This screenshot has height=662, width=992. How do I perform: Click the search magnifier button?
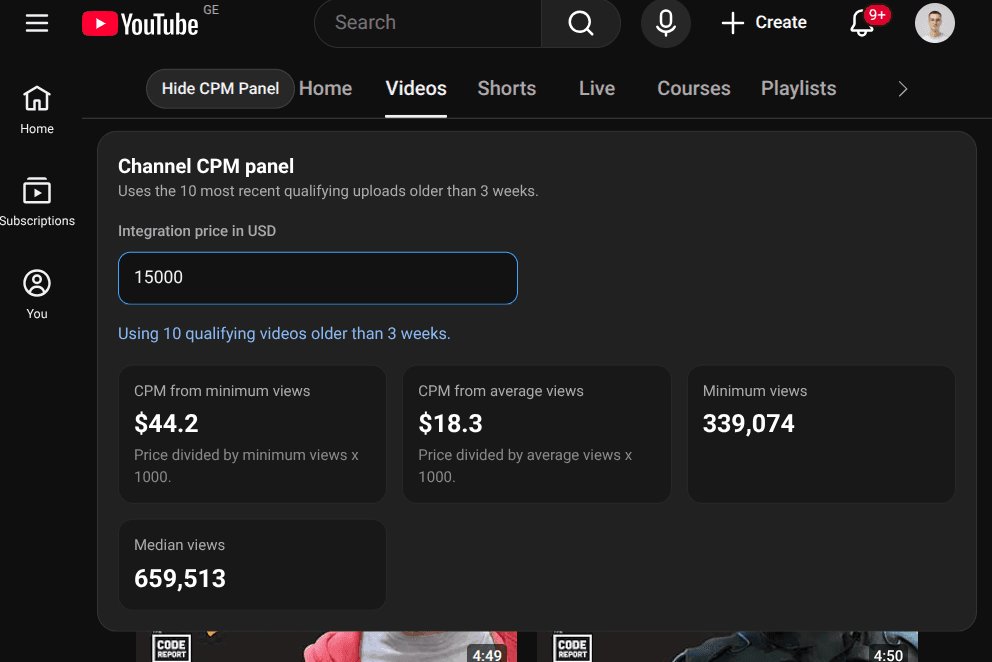[580, 23]
